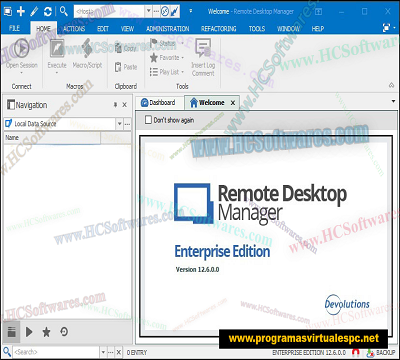Open the tab list dropdown arrow
This screenshot has width=400, height=360.
(394, 101)
